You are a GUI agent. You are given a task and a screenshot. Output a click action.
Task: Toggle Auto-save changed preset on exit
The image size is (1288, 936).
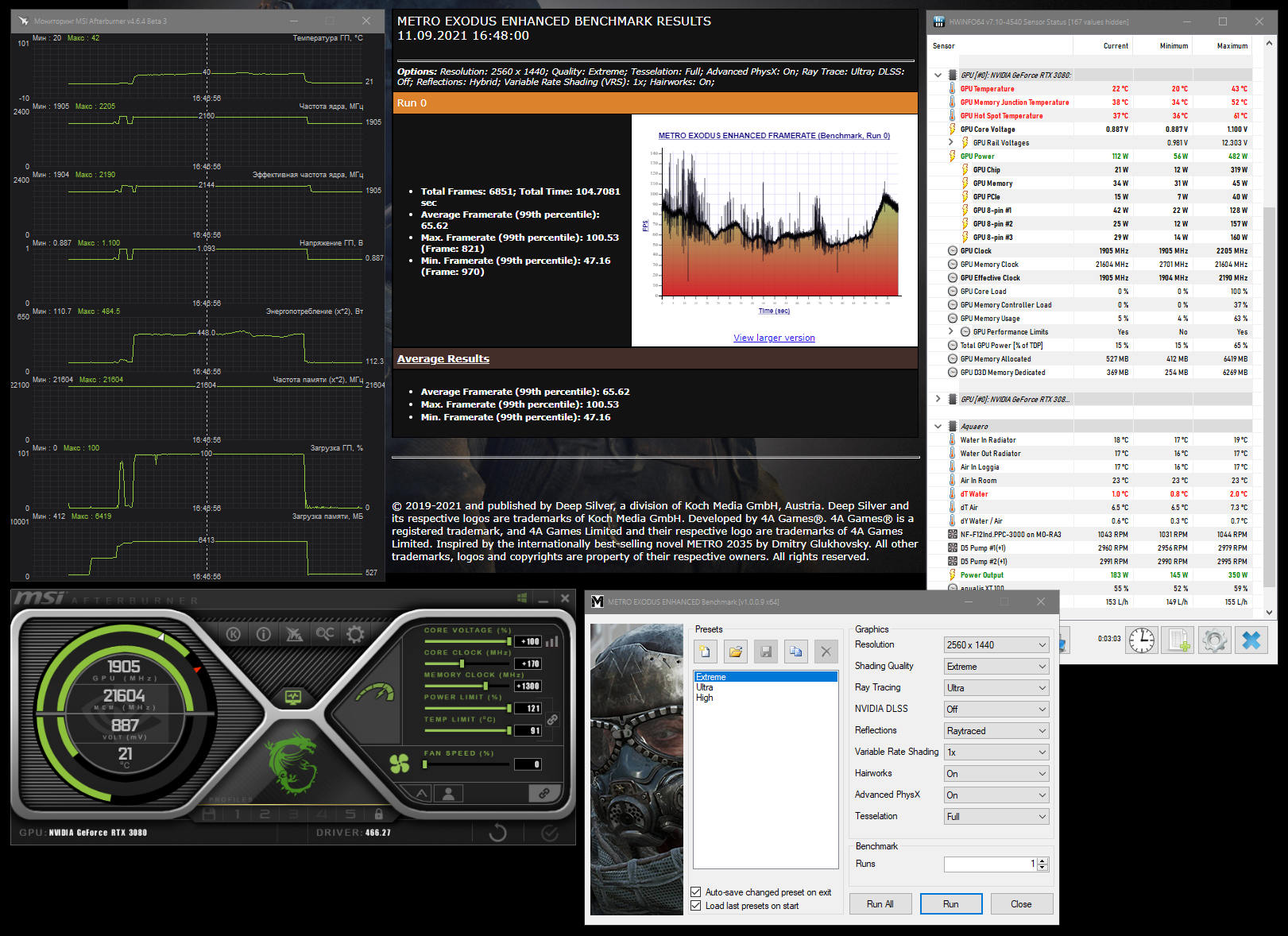(x=696, y=892)
